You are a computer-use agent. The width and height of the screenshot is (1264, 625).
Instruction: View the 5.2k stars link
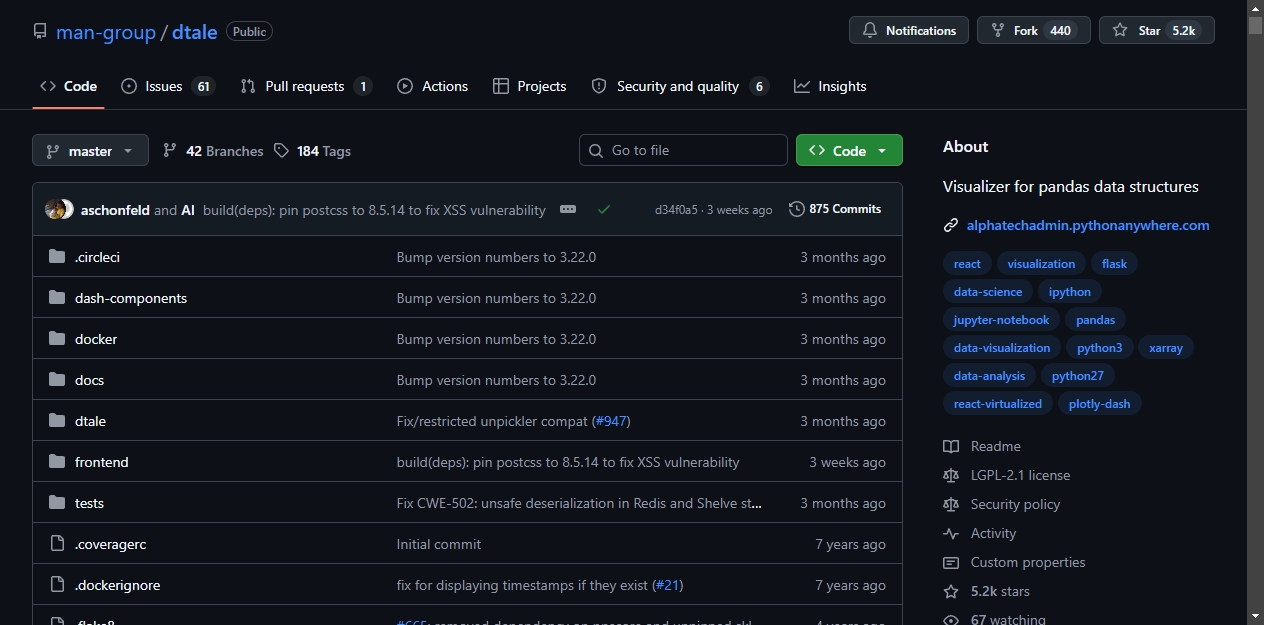[x=987, y=591]
